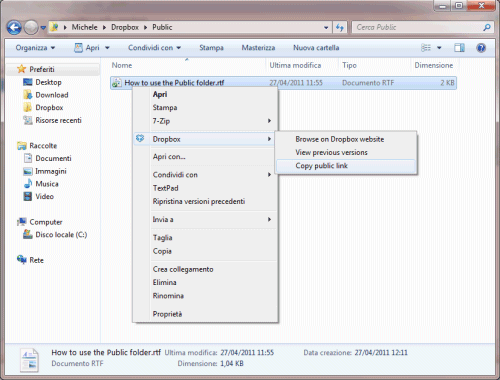
Task: Open the 'Condividi con' toolbar dropdown
Action: tap(154, 48)
